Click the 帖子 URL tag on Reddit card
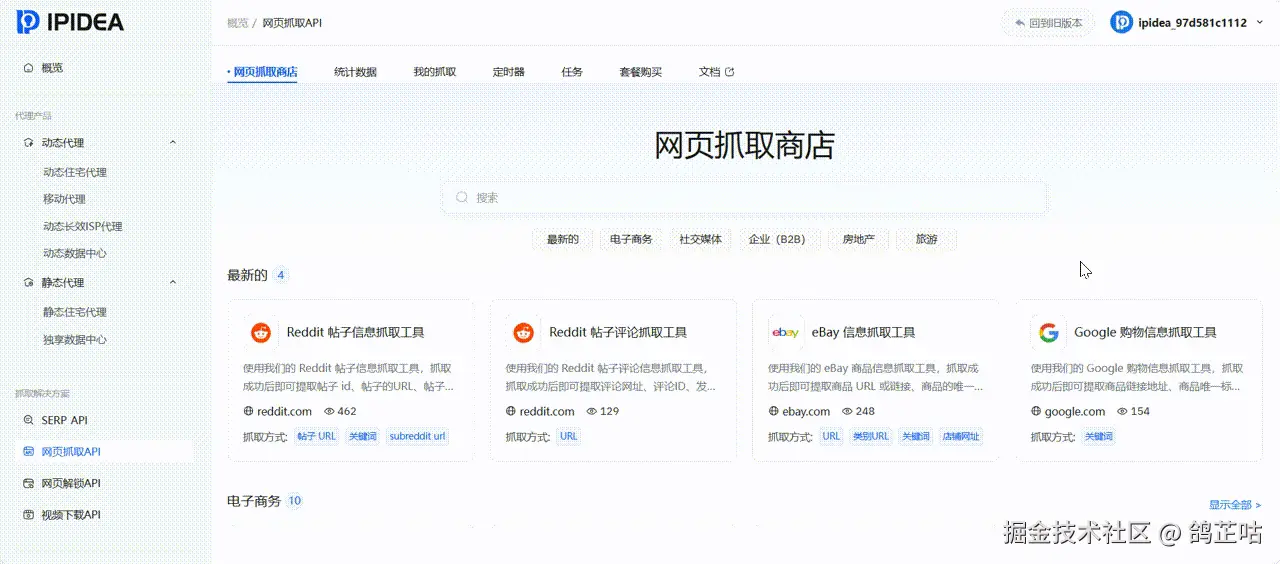This screenshot has height=564, width=1280. pos(317,437)
